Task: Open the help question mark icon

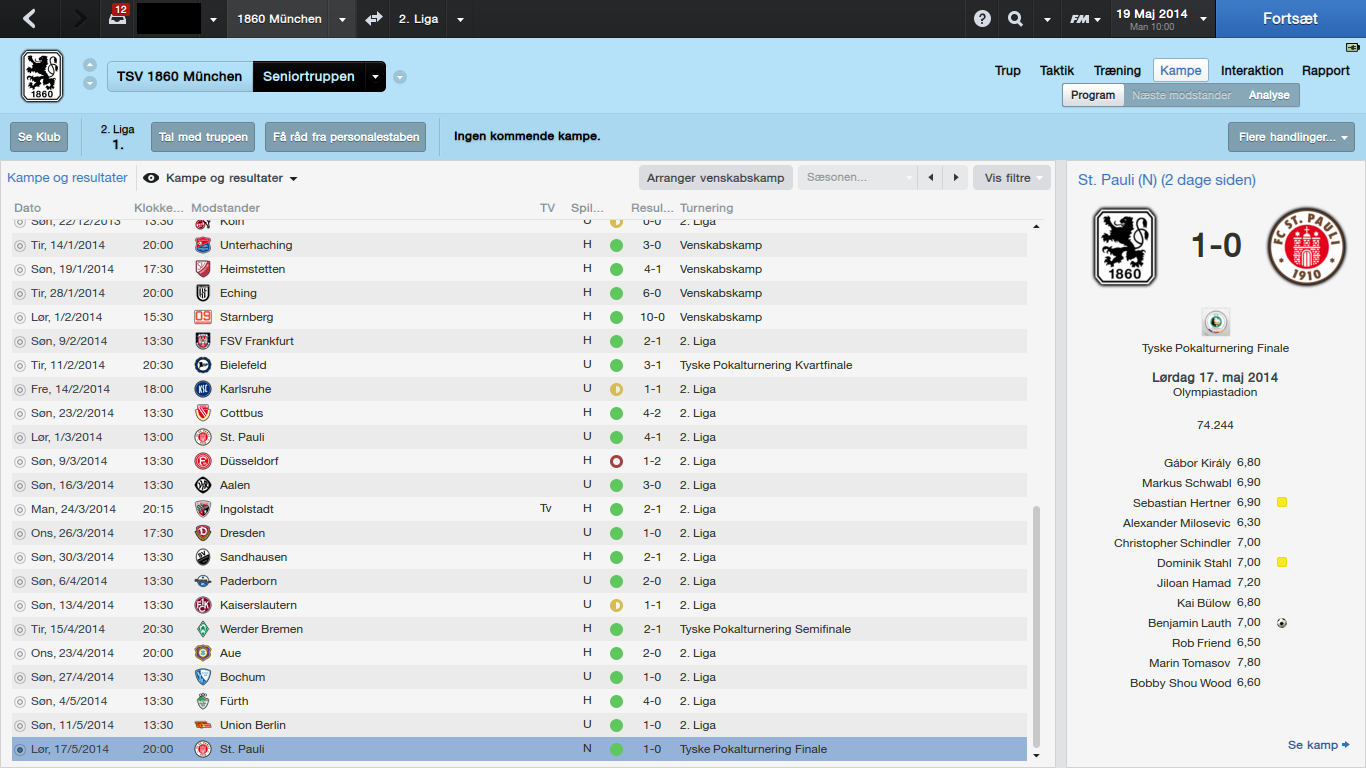Action: [983, 19]
